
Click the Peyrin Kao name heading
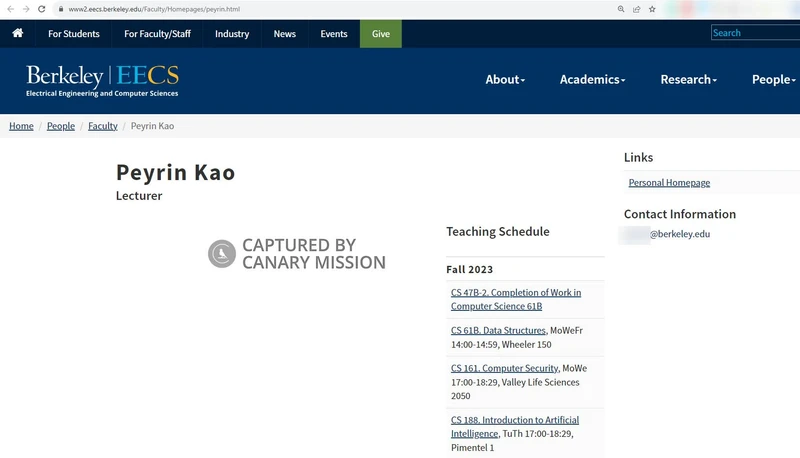click(176, 172)
